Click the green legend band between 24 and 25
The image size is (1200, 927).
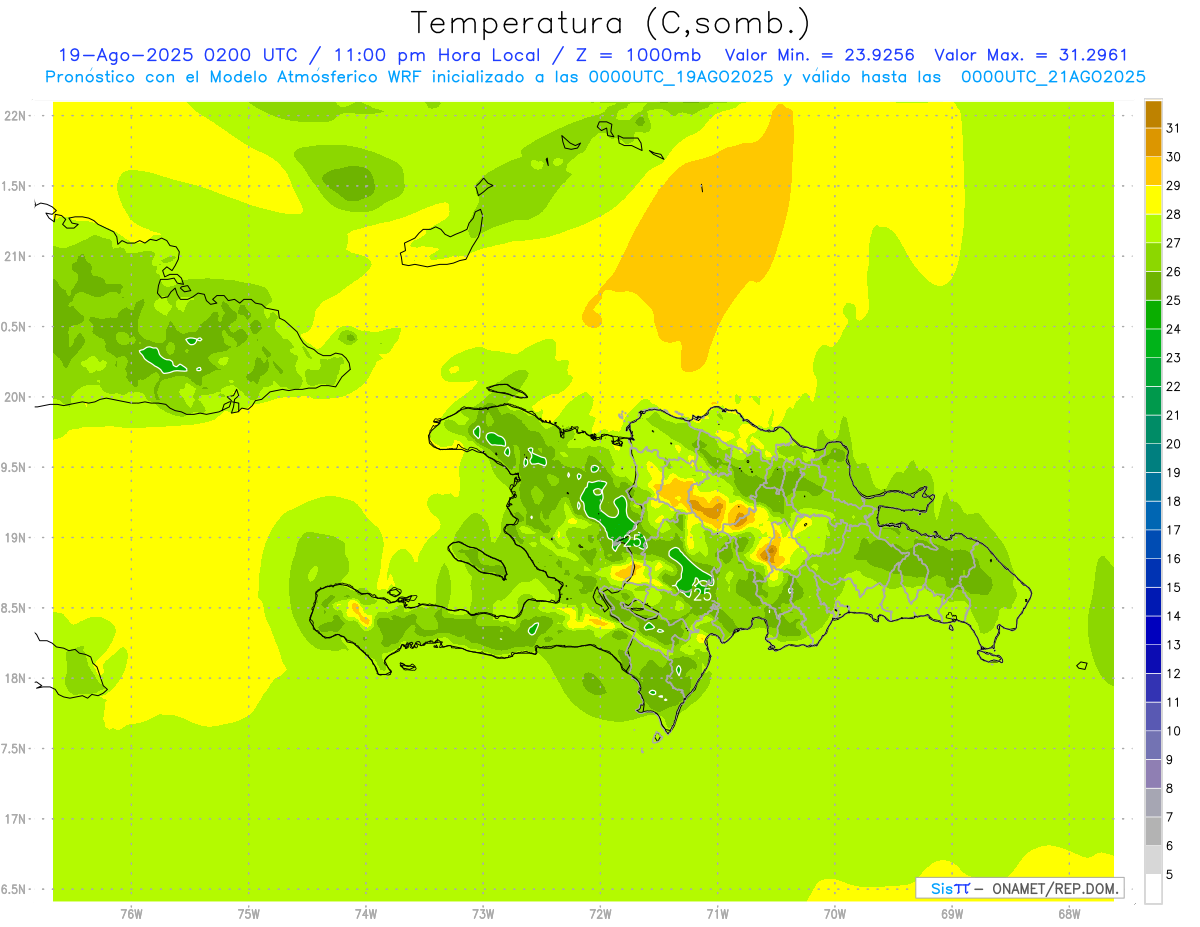[1153, 315]
